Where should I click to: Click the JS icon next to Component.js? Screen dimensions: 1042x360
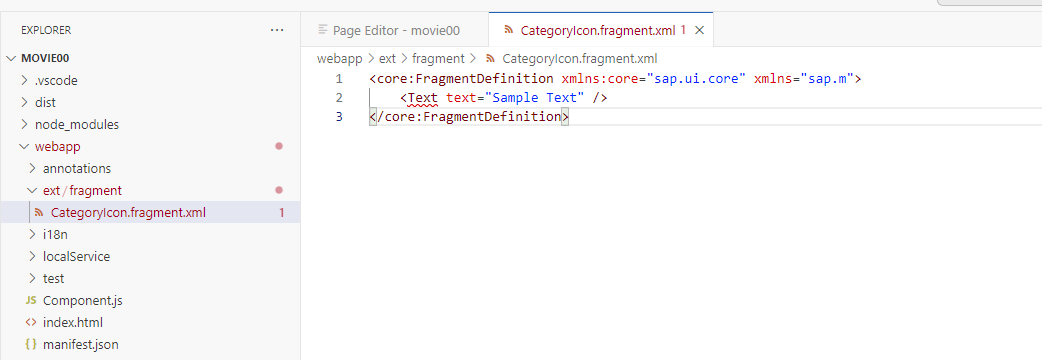(x=31, y=300)
